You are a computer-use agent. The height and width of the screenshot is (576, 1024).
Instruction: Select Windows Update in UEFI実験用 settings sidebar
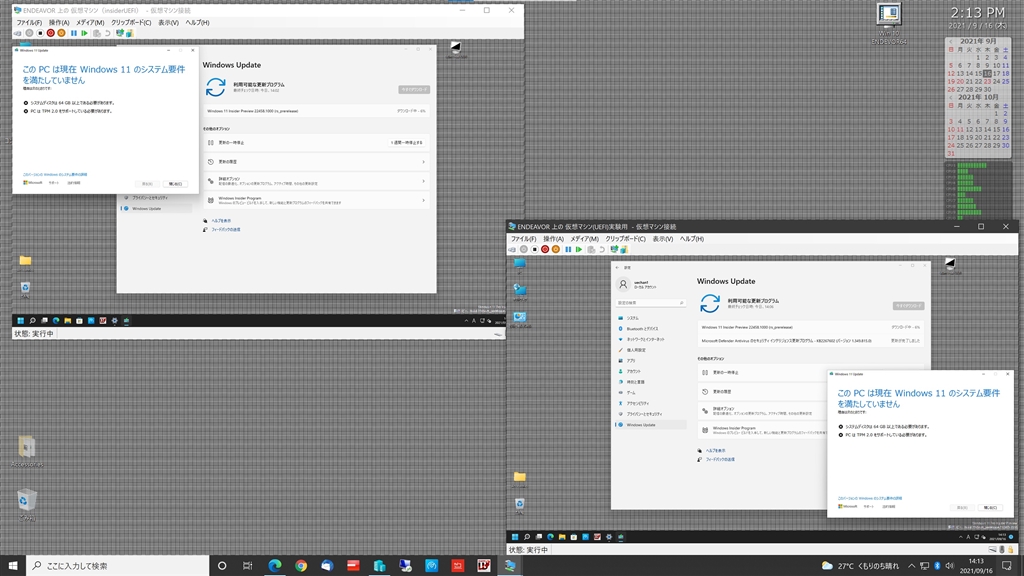pyautogui.click(x=650, y=424)
